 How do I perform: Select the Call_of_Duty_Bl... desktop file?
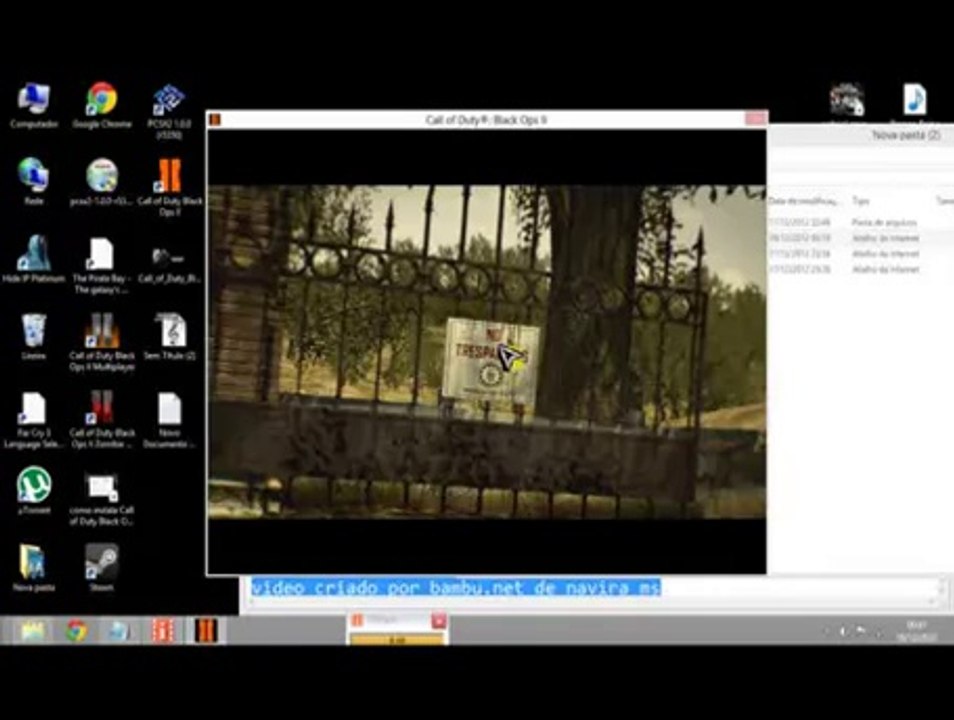tap(169, 263)
